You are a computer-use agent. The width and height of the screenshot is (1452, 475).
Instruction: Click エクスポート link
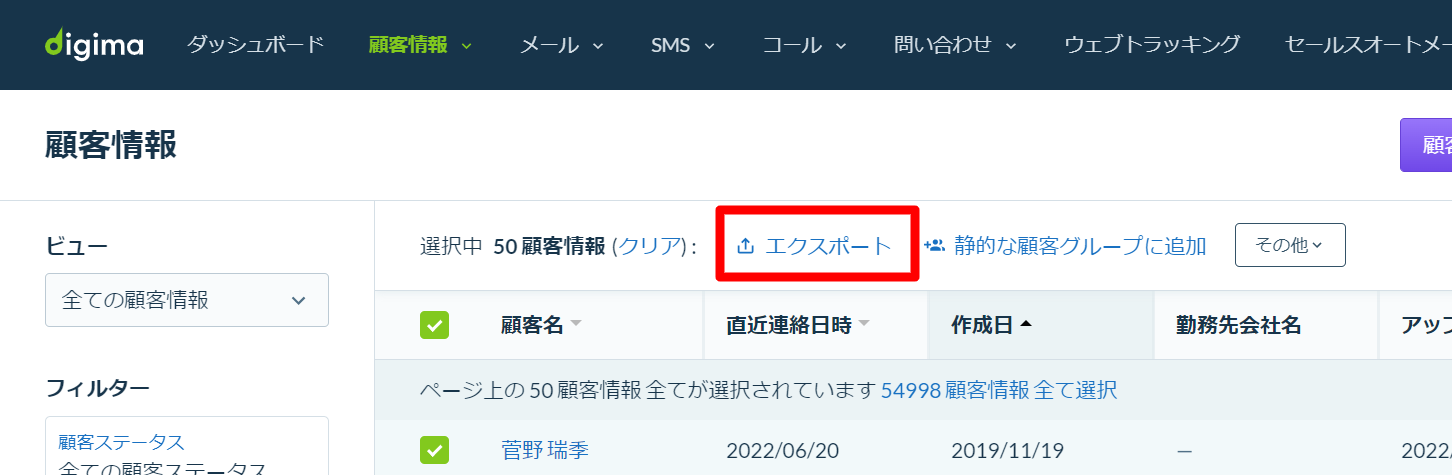pyautogui.click(x=828, y=246)
